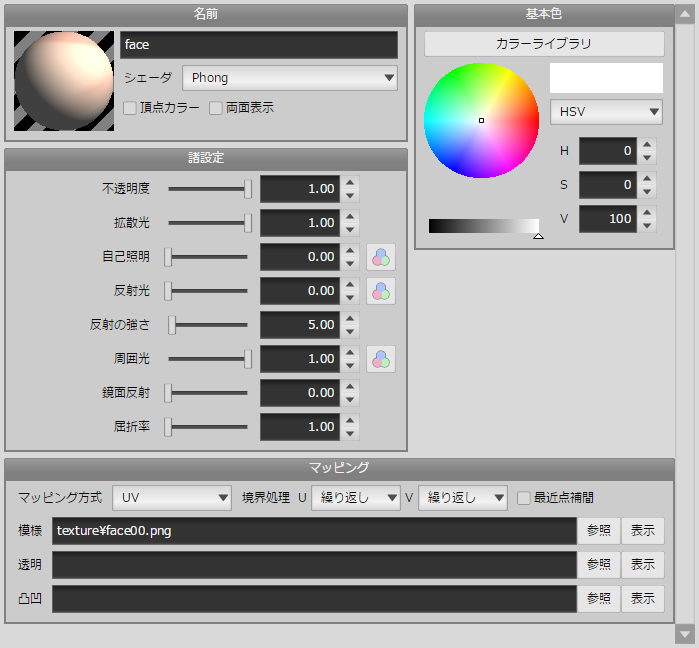This screenshot has height=648, width=699.
Task: Click the 屈折率 slider handle
Action: pyautogui.click(x=168, y=427)
